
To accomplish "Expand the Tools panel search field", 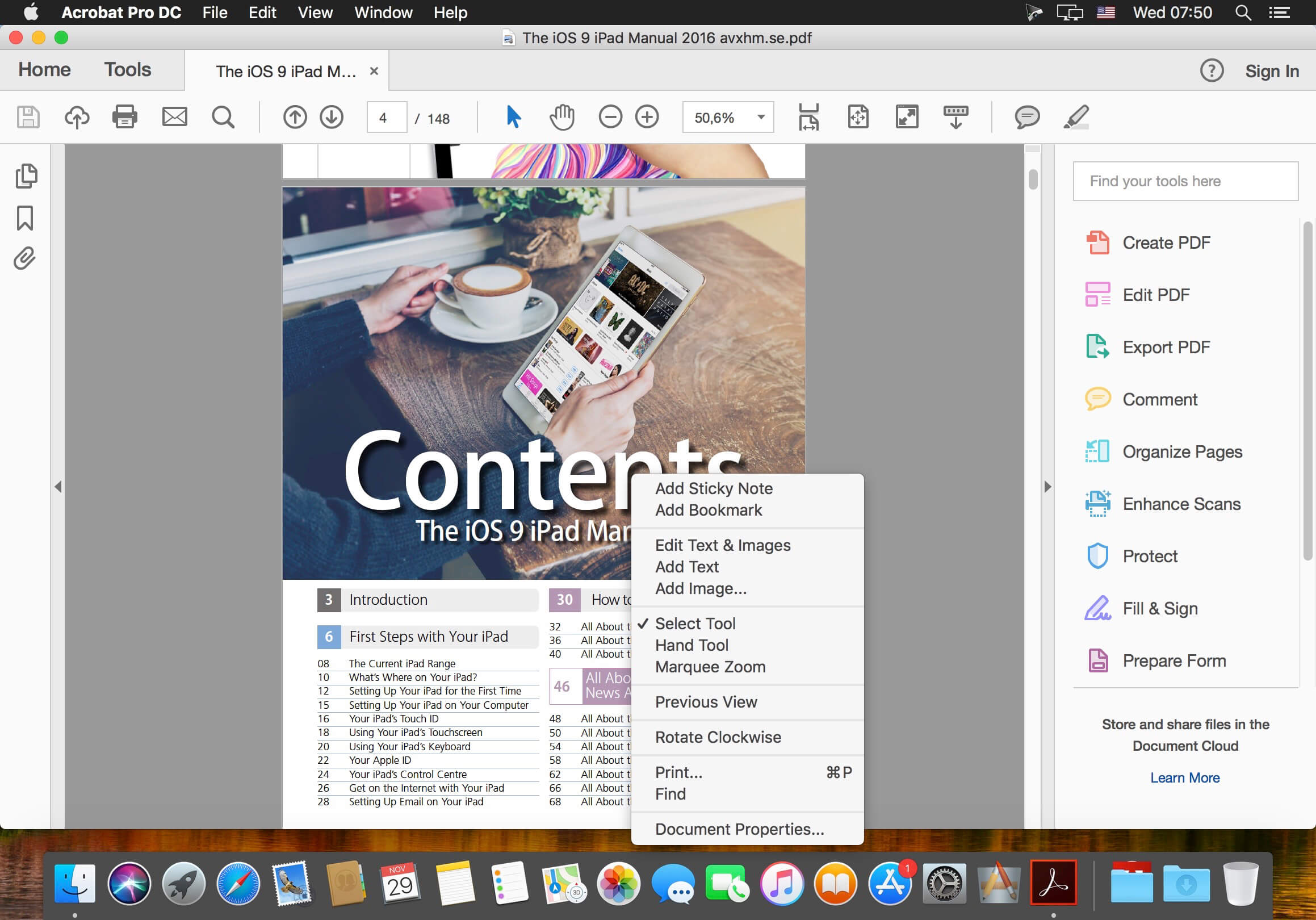I will click(1185, 181).
